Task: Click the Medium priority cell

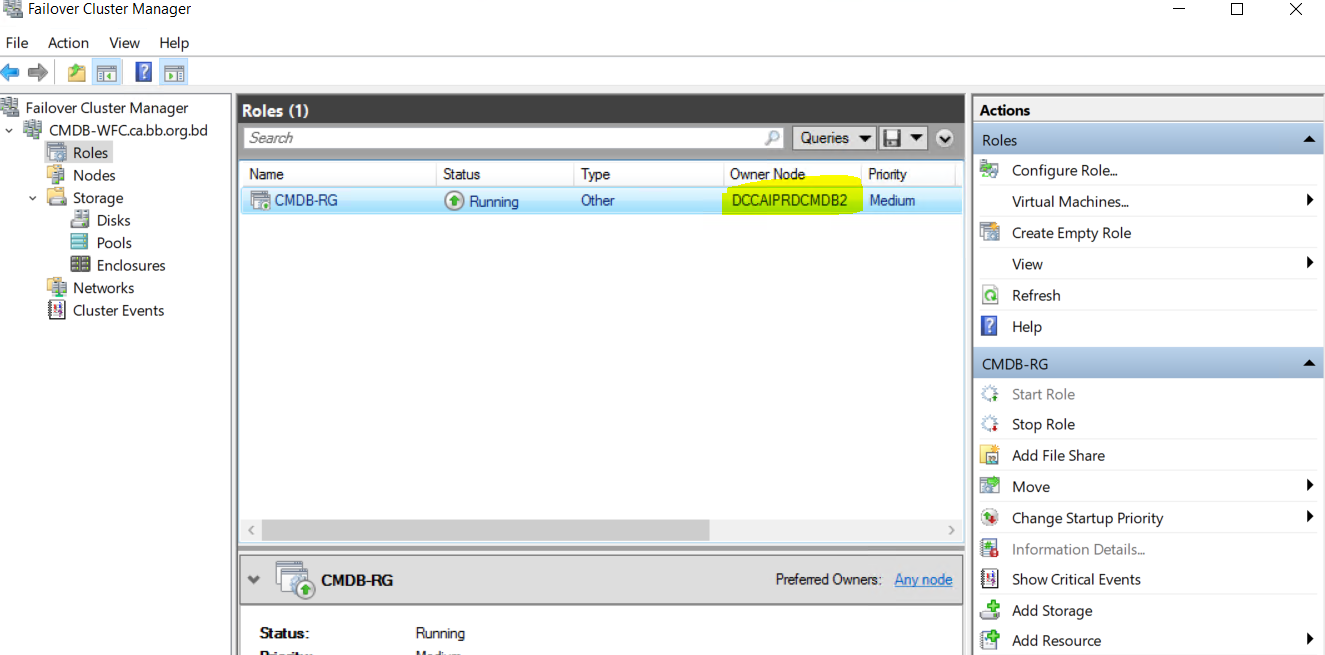Action: 892,200
